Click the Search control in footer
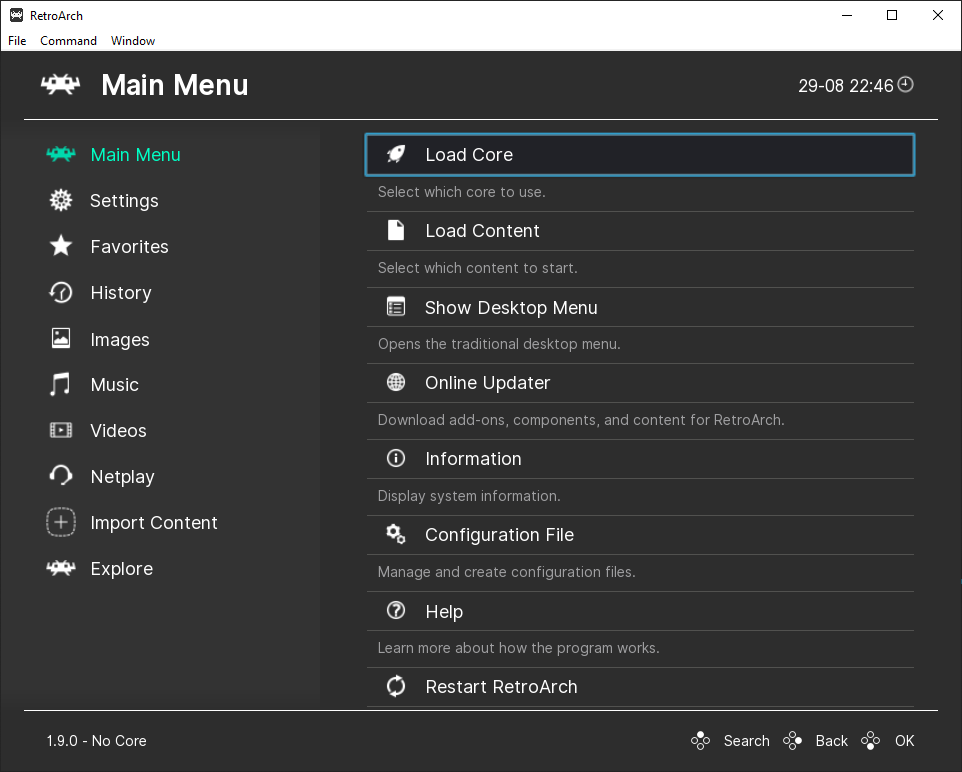This screenshot has height=772, width=962. pyautogui.click(x=746, y=741)
